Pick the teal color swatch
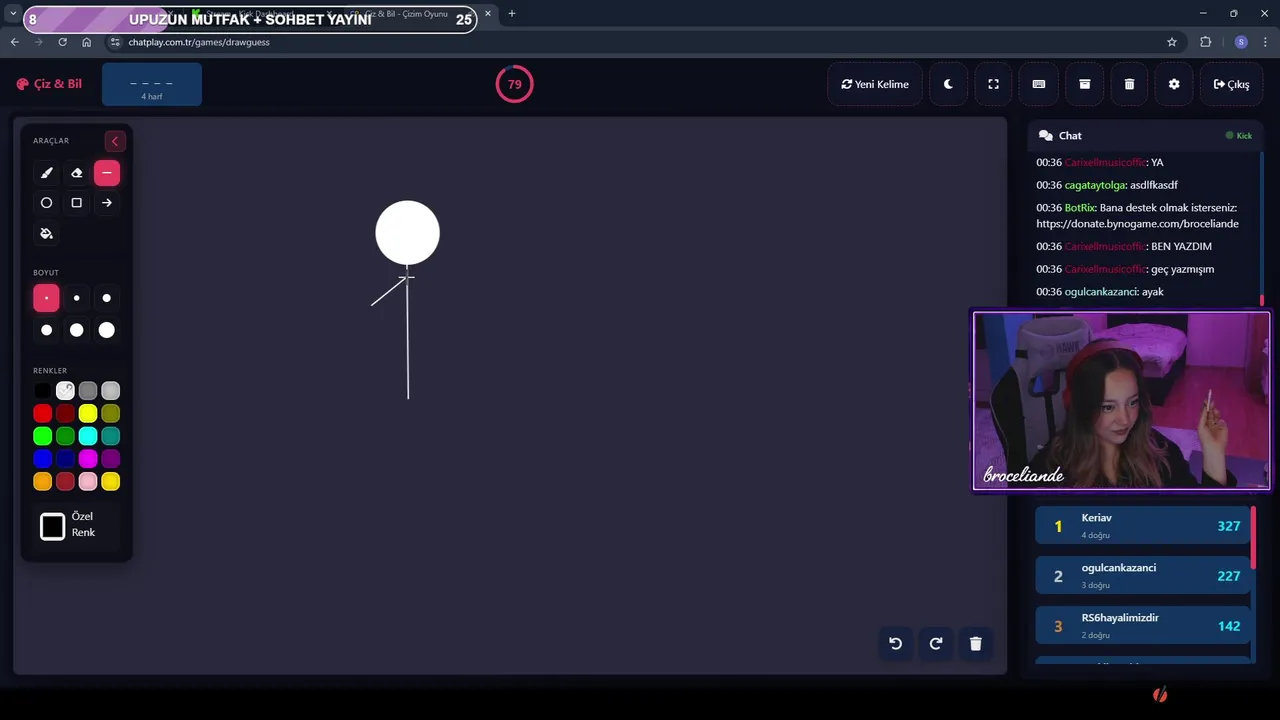 click(x=111, y=436)
